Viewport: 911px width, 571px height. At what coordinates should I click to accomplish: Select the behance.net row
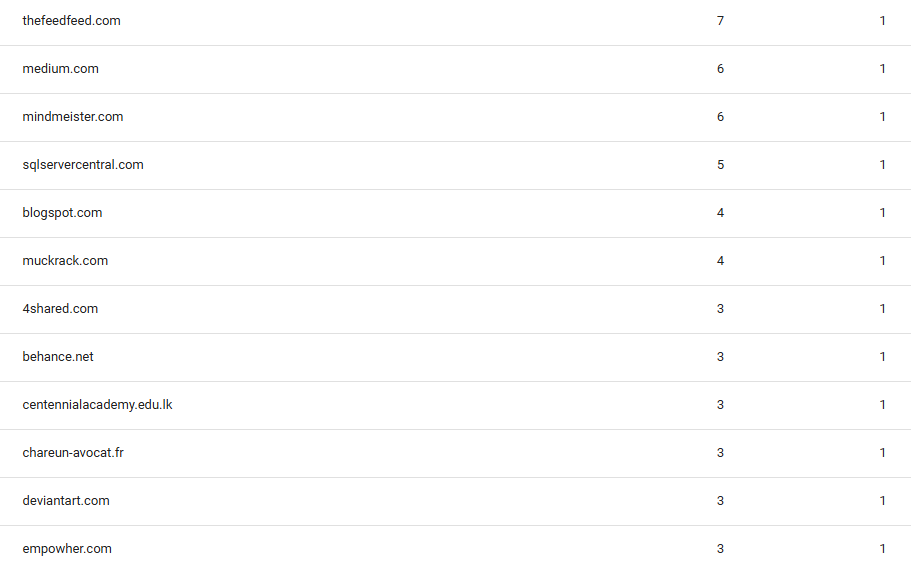58,357
